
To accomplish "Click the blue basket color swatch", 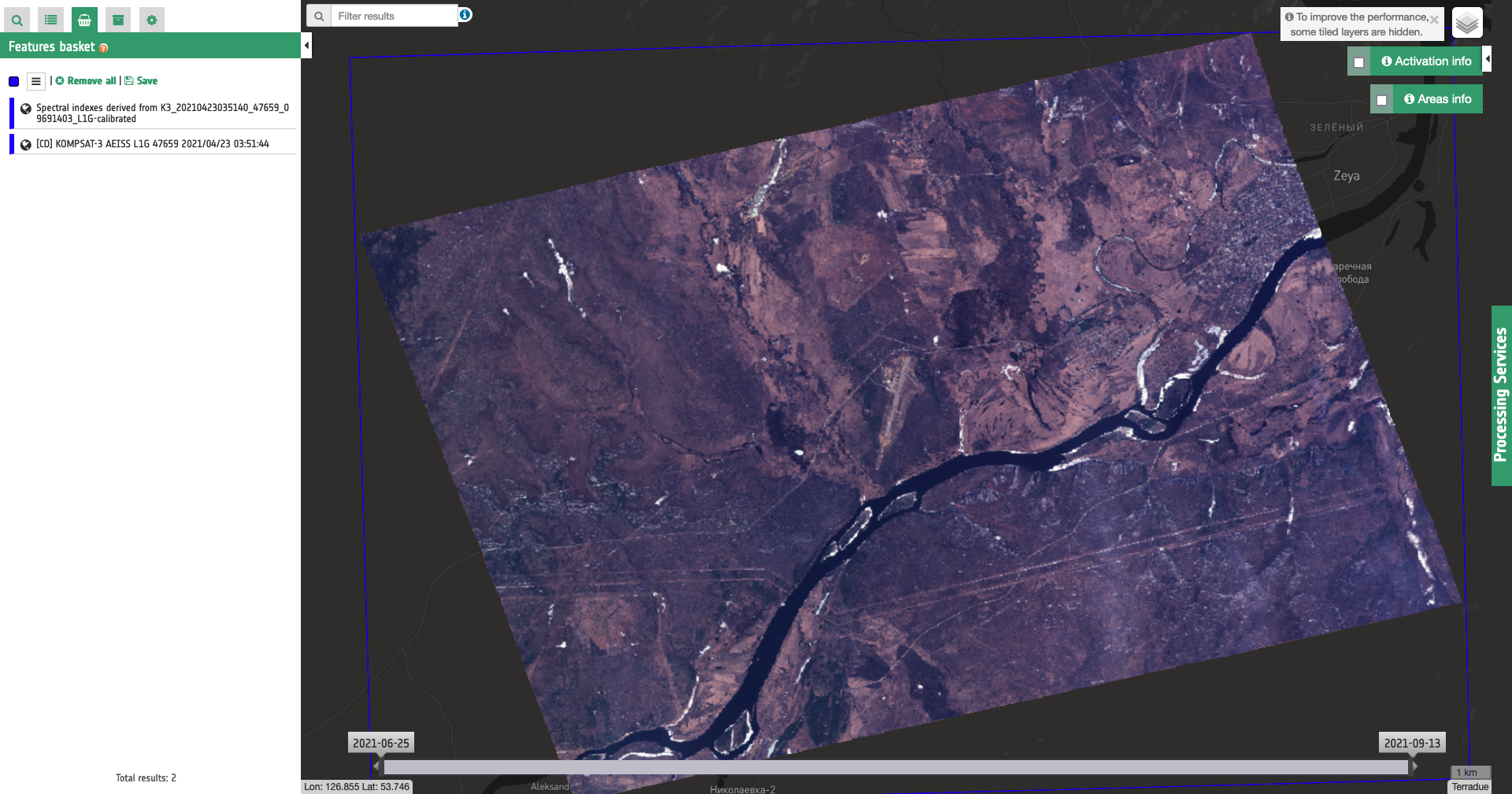I will click(14, 81).
